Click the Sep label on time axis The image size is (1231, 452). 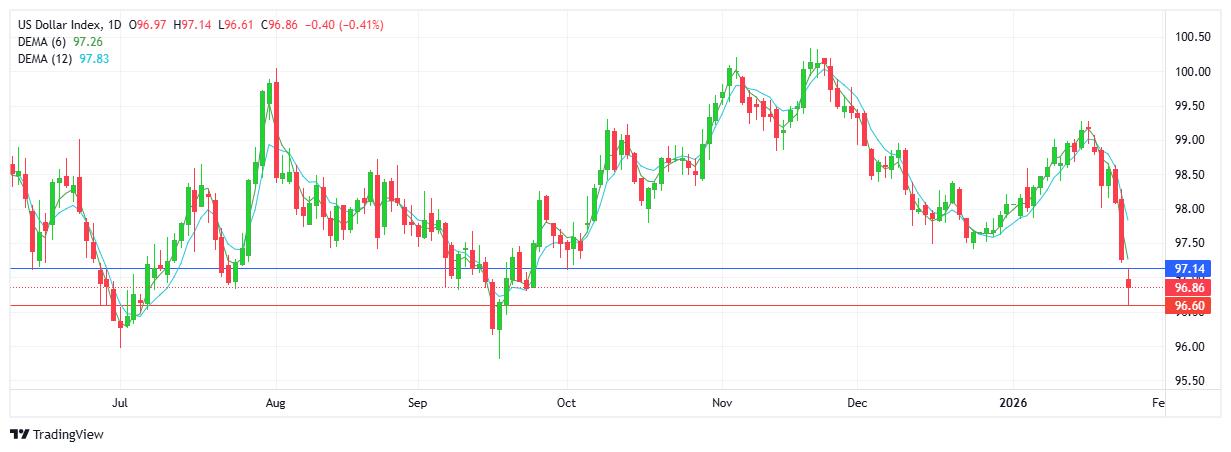[417, 403]
